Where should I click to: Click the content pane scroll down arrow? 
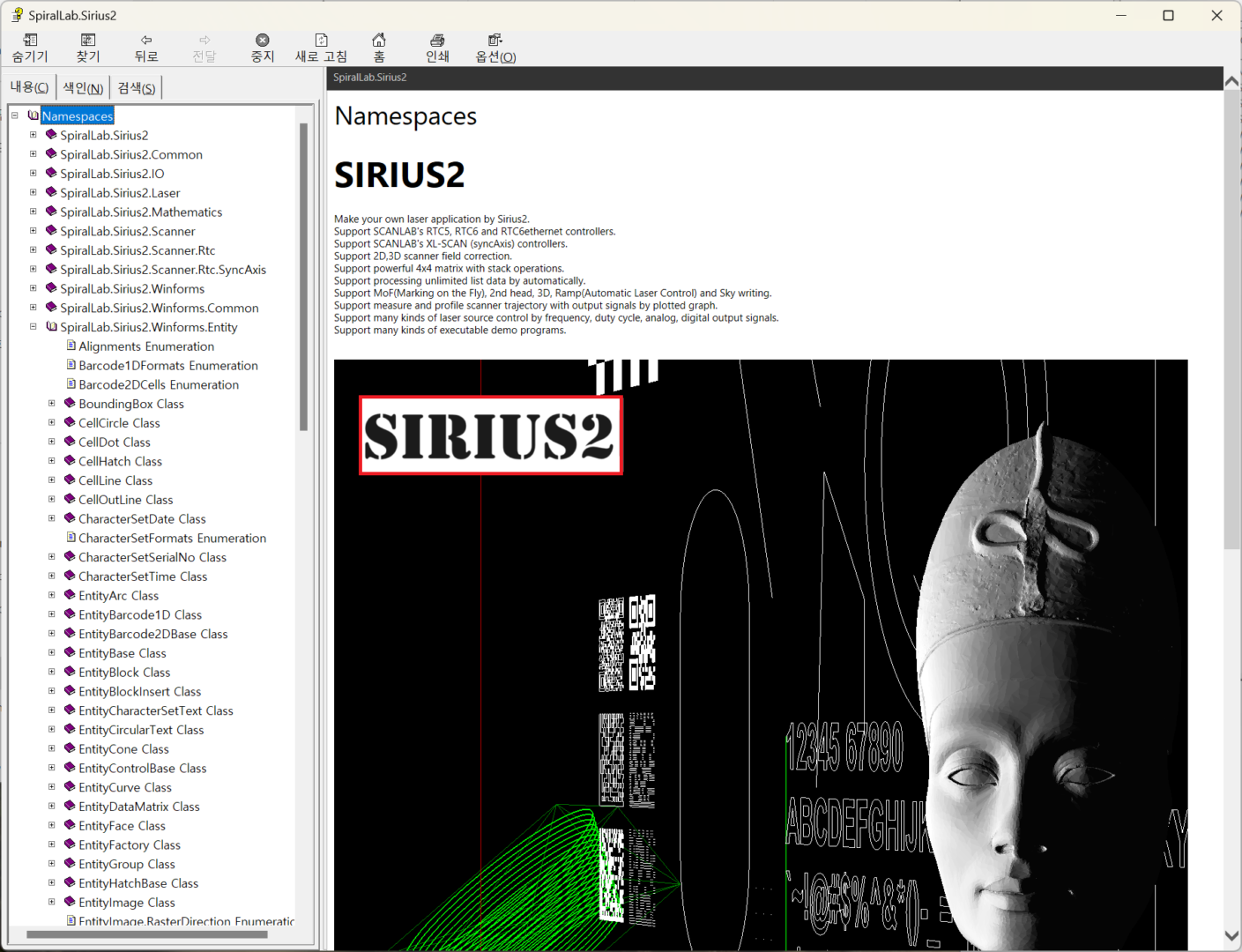pyautogui.click(x=1231, y=936)
